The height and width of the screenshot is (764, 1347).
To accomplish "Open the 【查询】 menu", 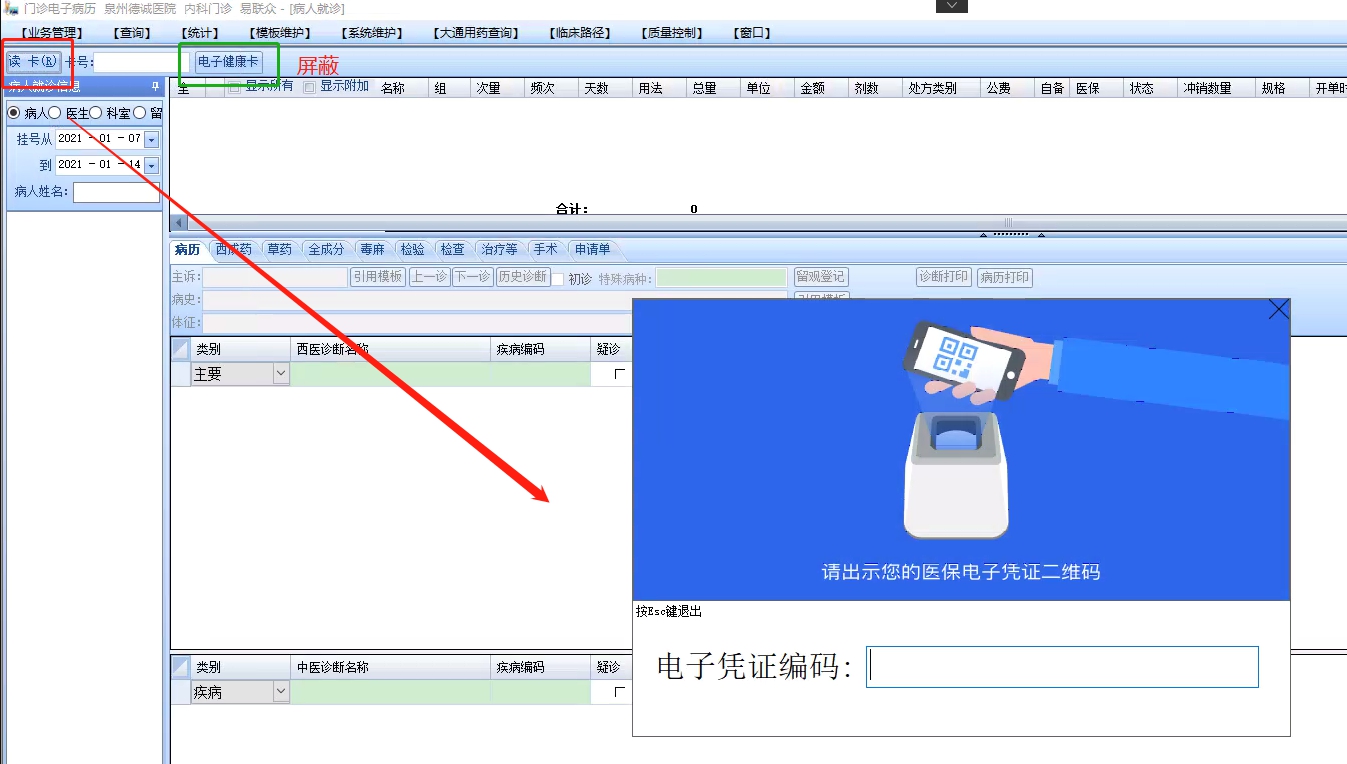I will pyautogui.click(x=133, y=33).
